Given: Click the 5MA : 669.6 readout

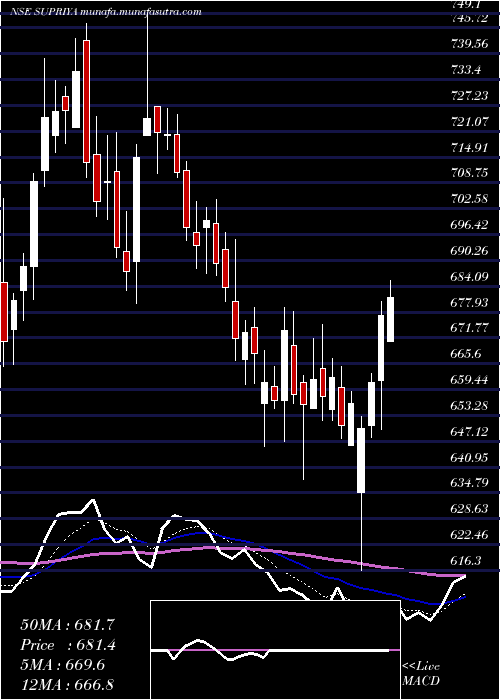Looking at the screenshot, I should click(x=62, y=664).
